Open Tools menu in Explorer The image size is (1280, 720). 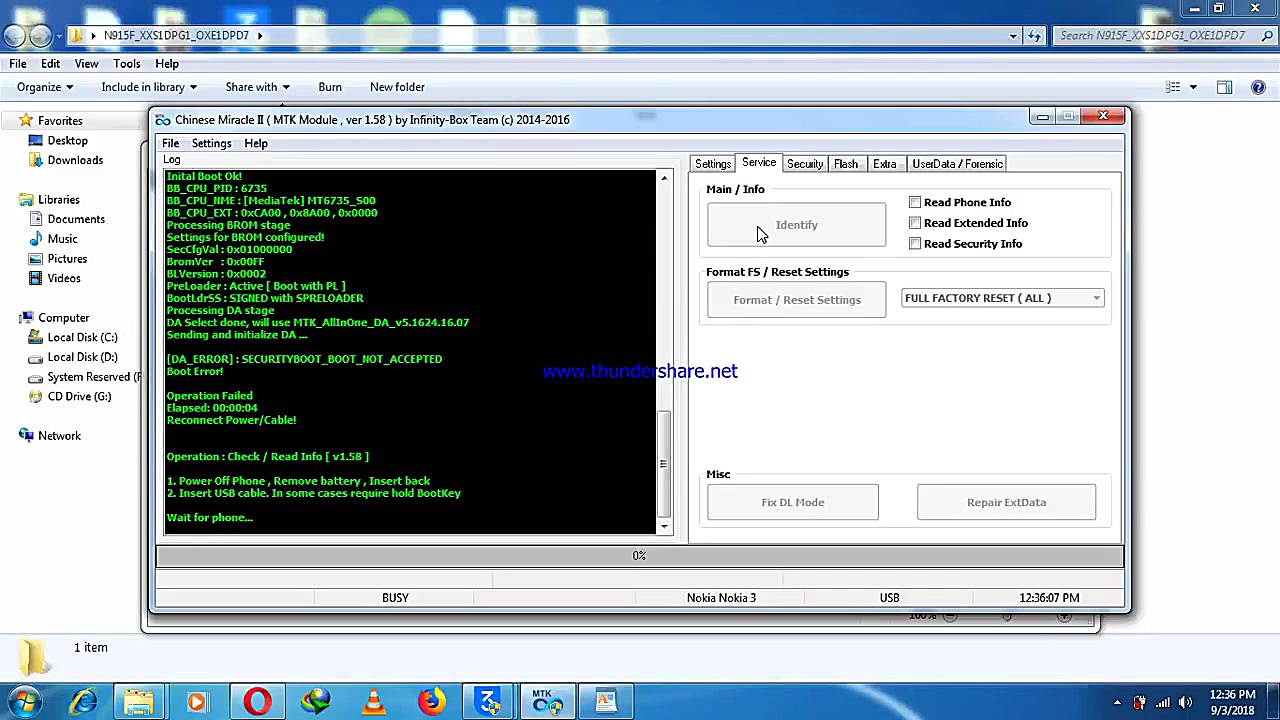pos(127,64)
